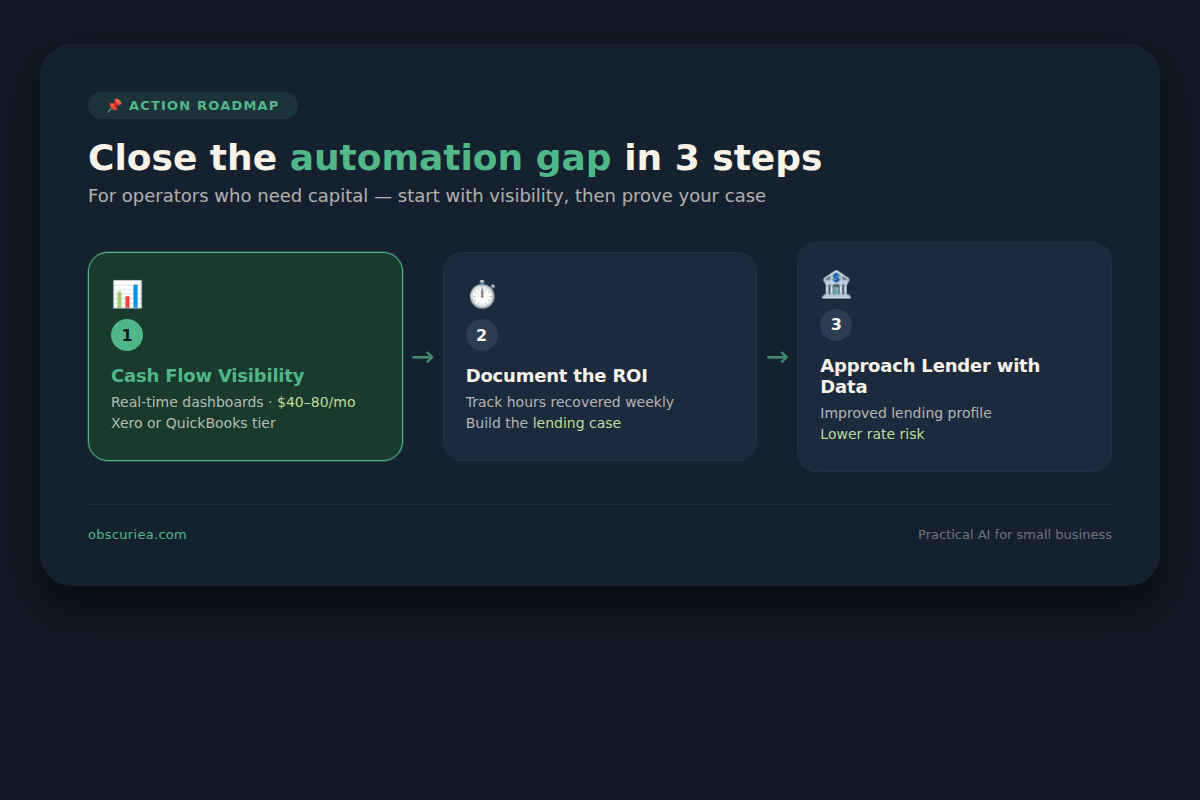Click the $40–80/mo price text

click(x=316, y=402)
